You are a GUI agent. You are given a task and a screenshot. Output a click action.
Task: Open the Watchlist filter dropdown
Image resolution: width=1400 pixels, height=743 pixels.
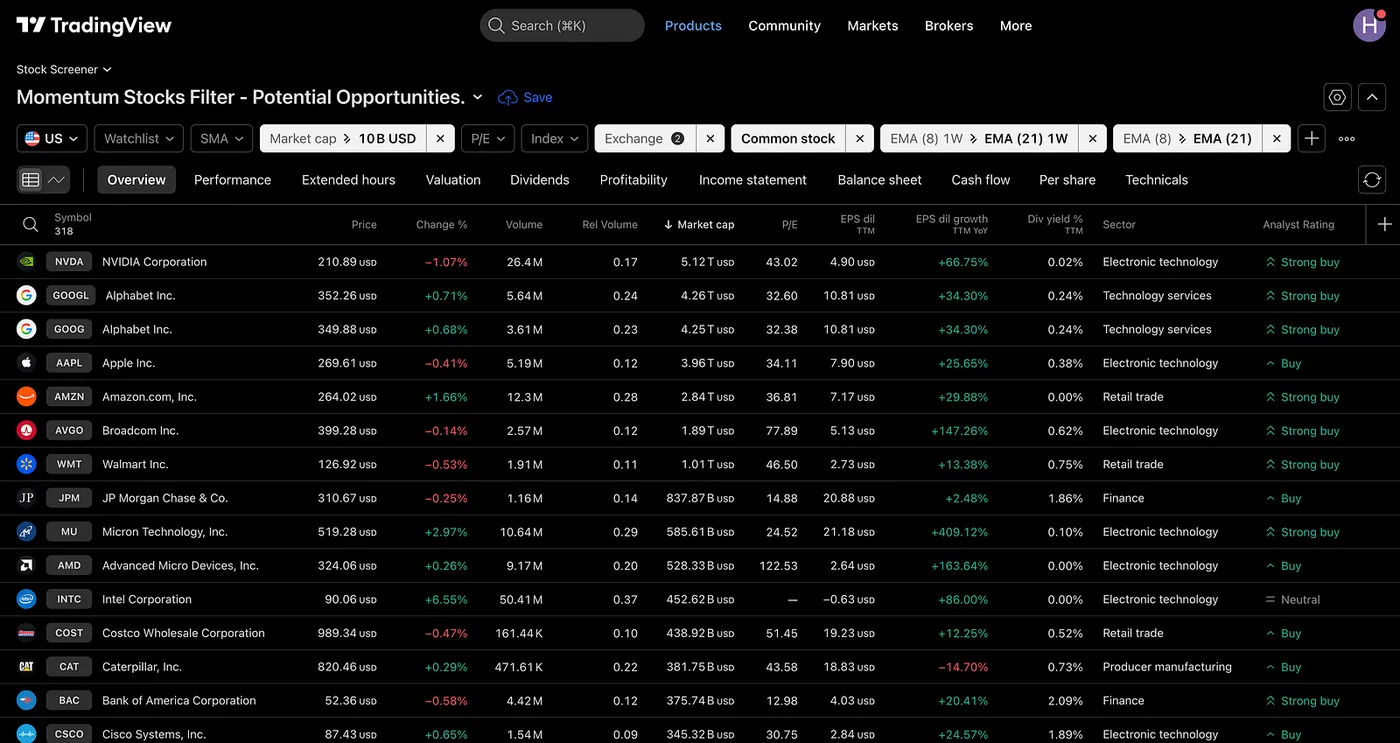click(x=139, y=139)
